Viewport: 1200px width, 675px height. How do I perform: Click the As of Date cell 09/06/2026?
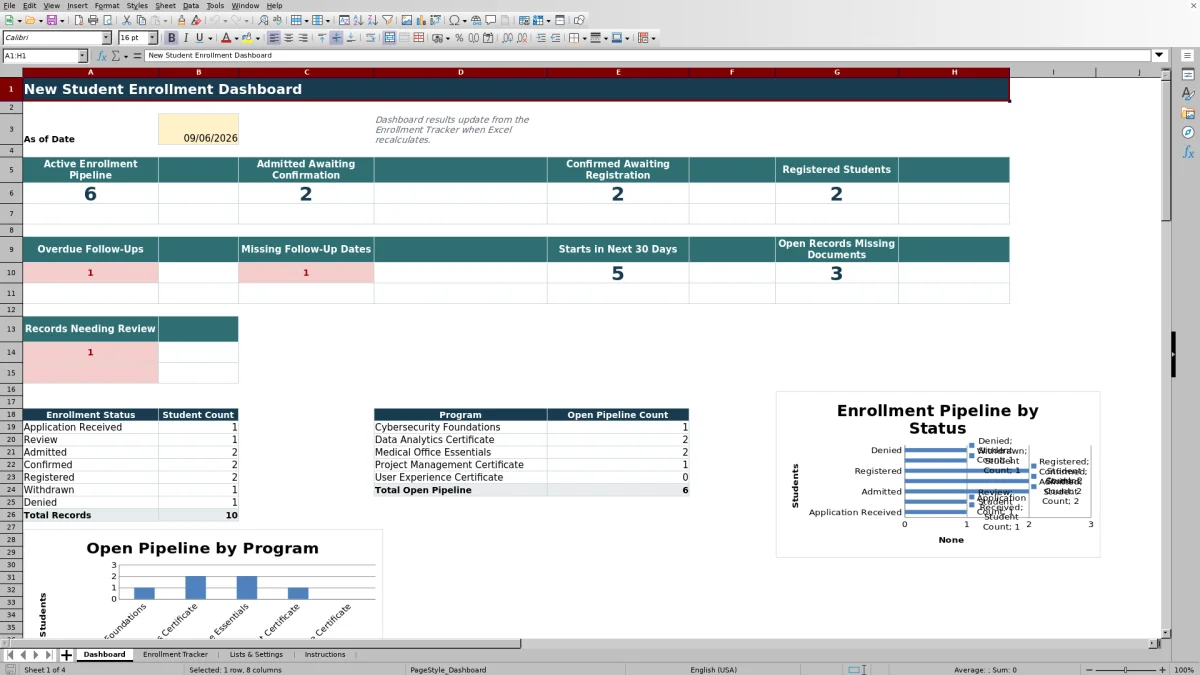pos(198,129)
